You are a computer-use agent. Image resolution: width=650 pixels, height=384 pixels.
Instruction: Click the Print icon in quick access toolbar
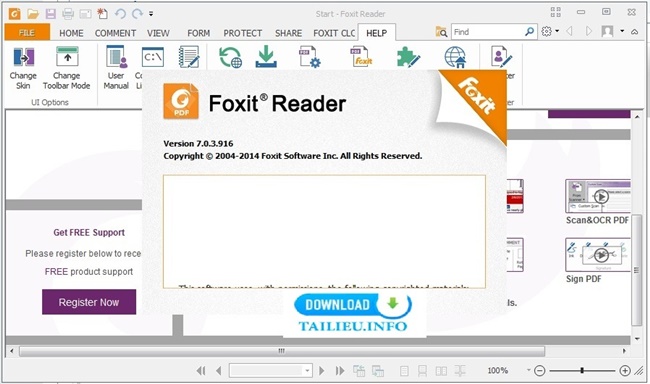[x=68, y=14]
